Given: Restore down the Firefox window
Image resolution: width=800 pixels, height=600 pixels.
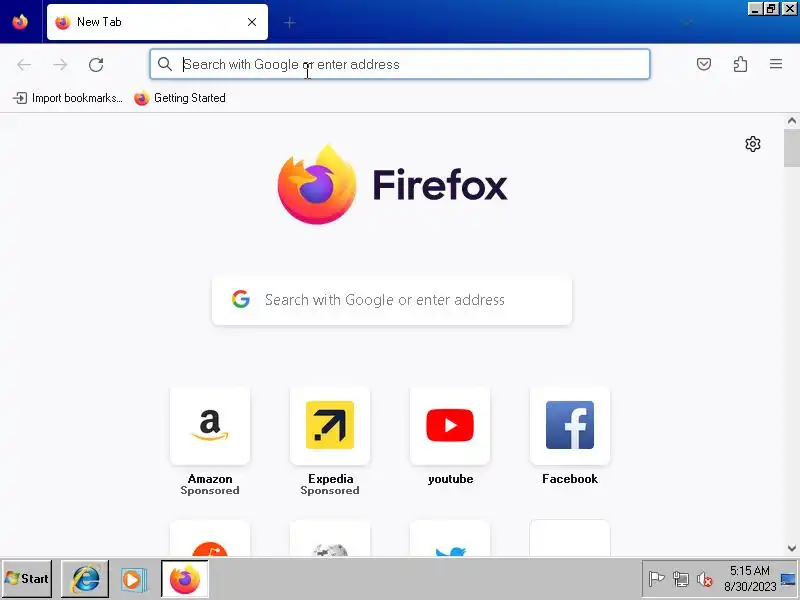Looking at the screenshot, I should [x=771, y=9].
